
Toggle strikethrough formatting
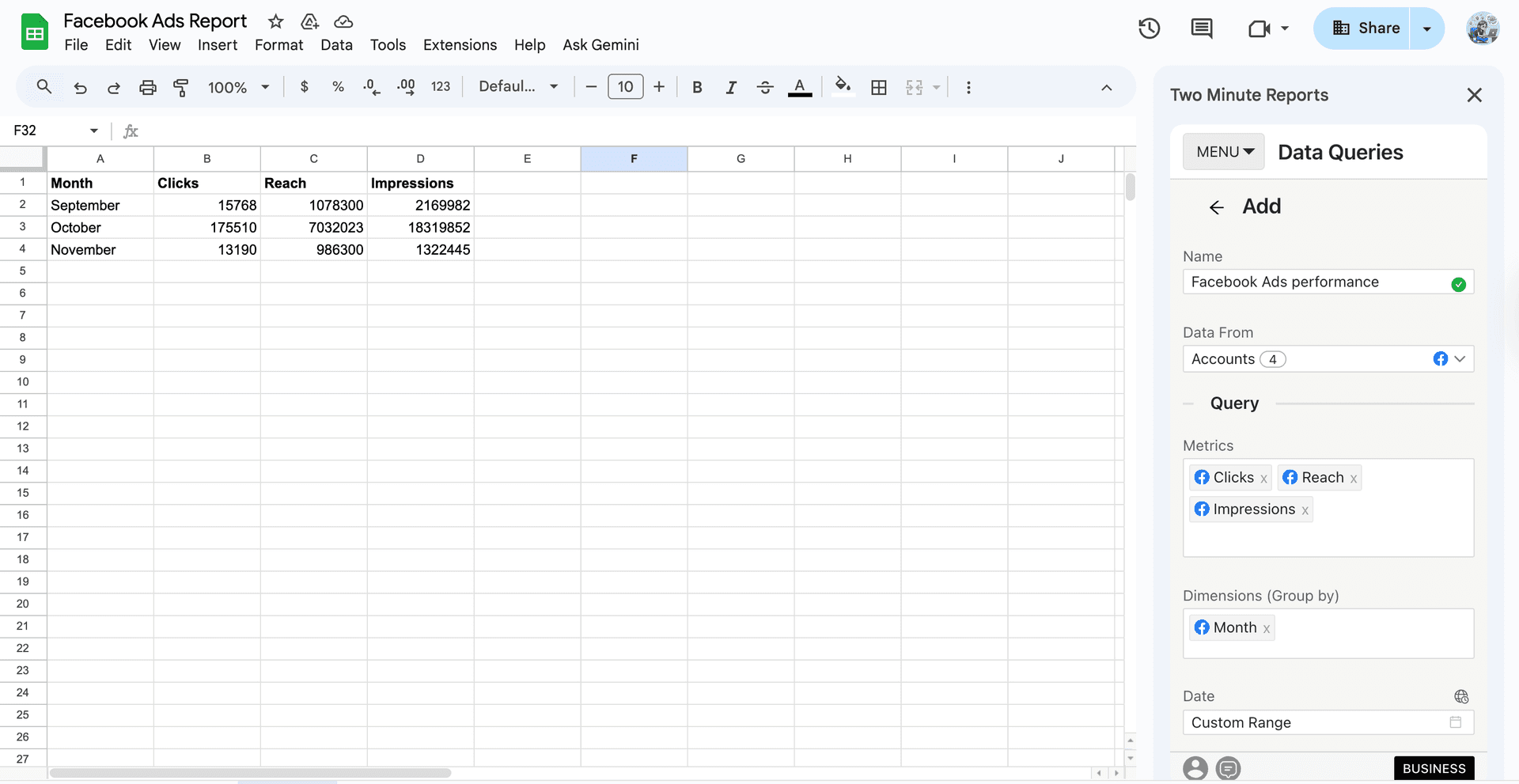coord(765,87)
